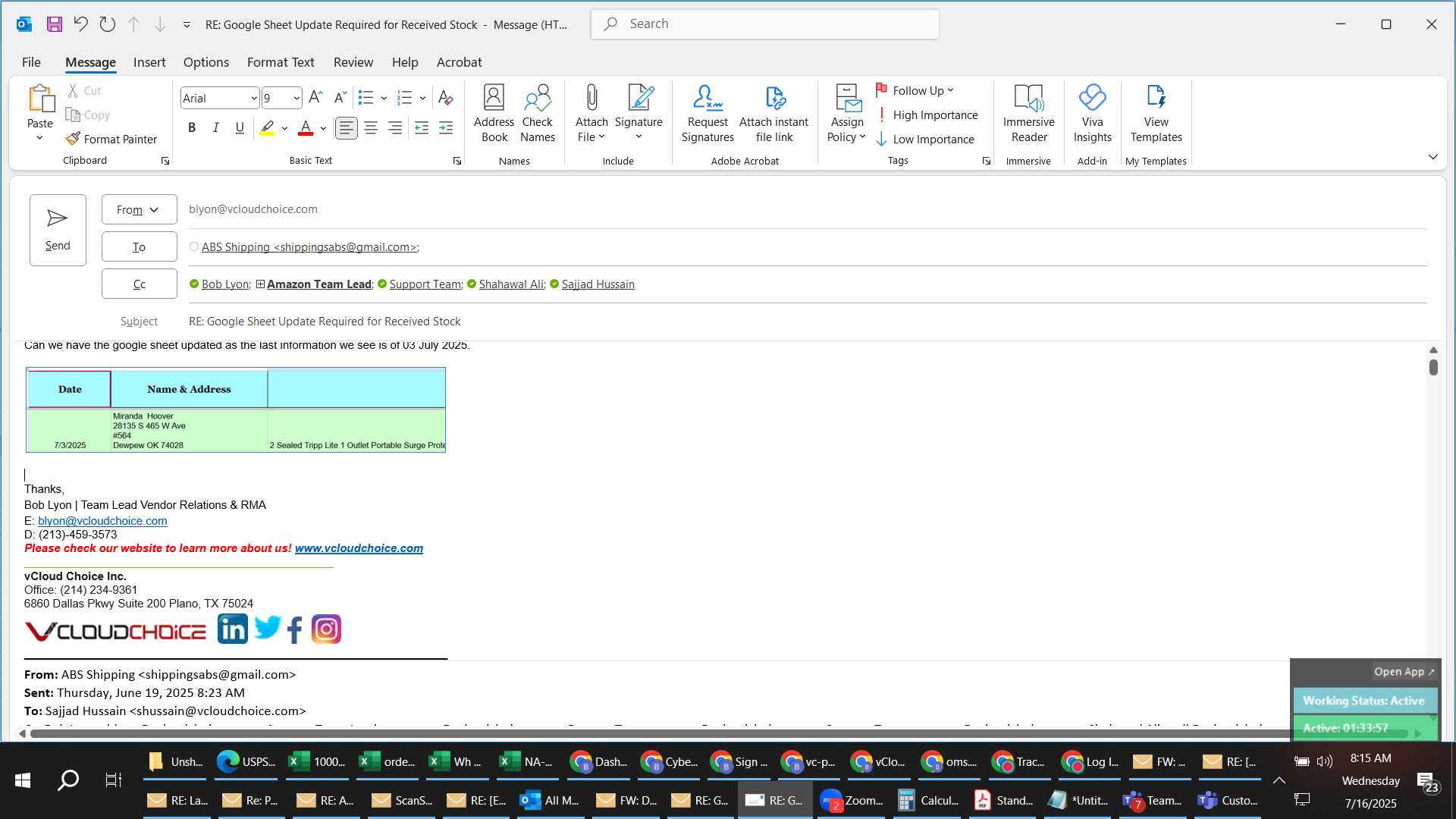Image resolution: width=1456 pixels, height=819 pixels.
Task: Open the File menu
Action: (31, 62)
